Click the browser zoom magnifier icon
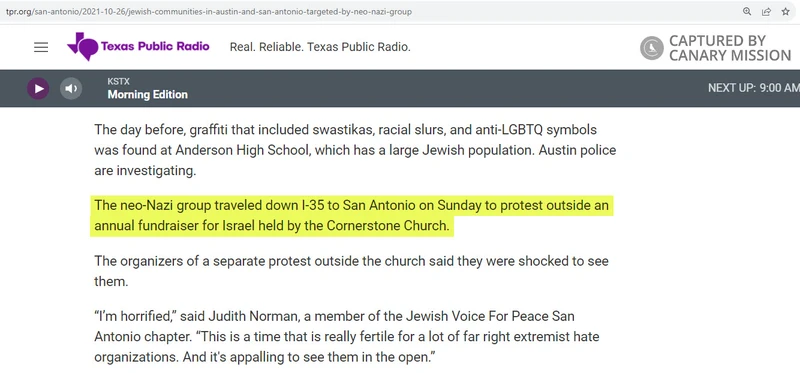The height and width of the screenshot is (373, 800). click(747, 11)
